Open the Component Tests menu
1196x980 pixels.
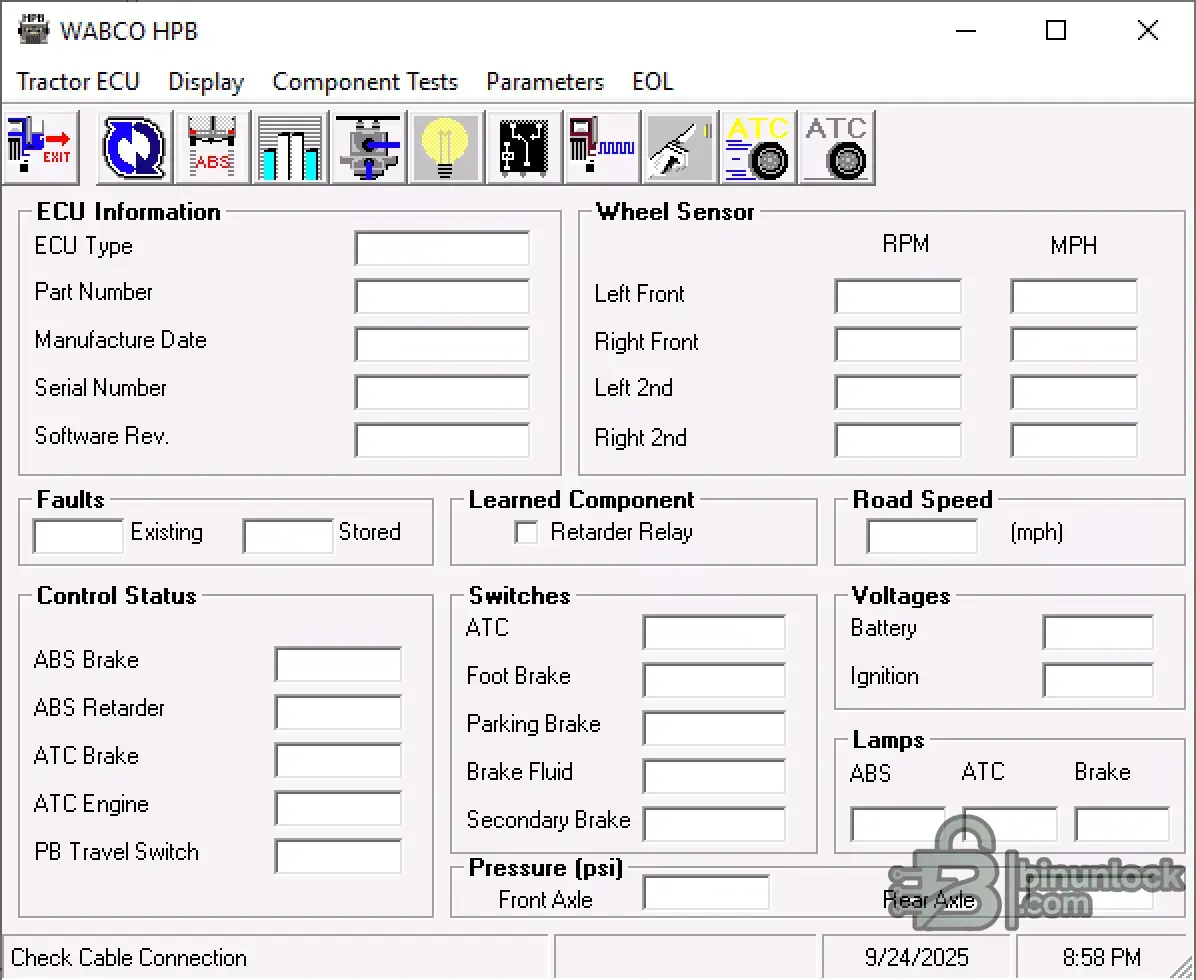pyautogui.click(x=365, y=82)
